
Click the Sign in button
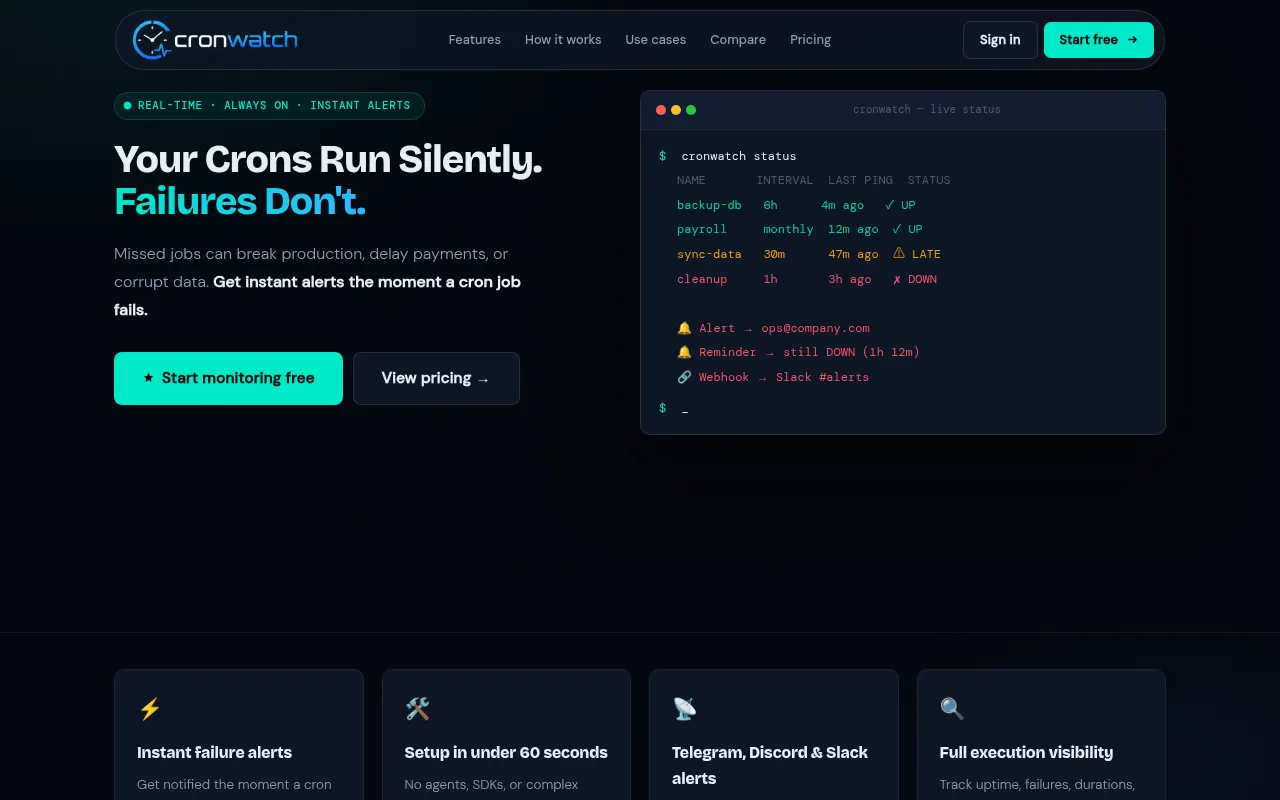(1000, 40)
